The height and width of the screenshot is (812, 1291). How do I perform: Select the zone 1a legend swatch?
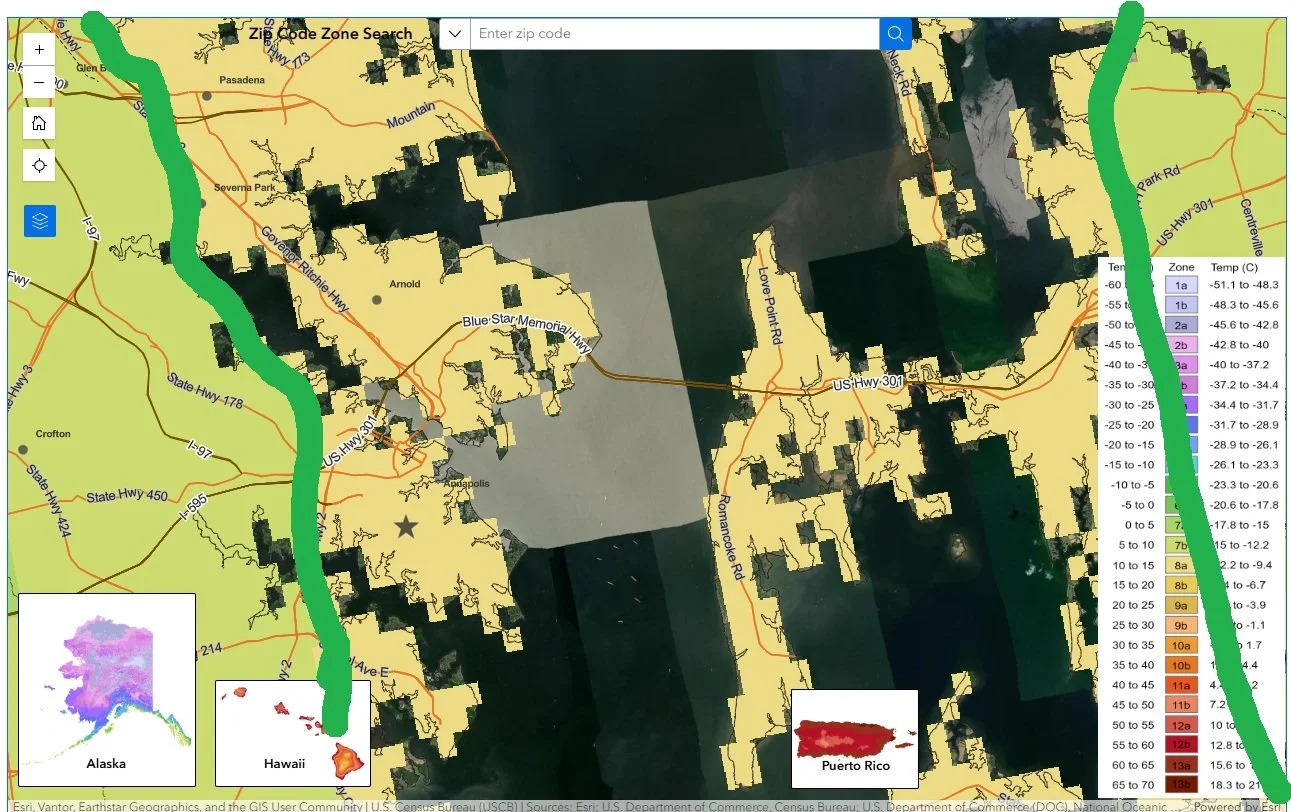point(1181,285)
